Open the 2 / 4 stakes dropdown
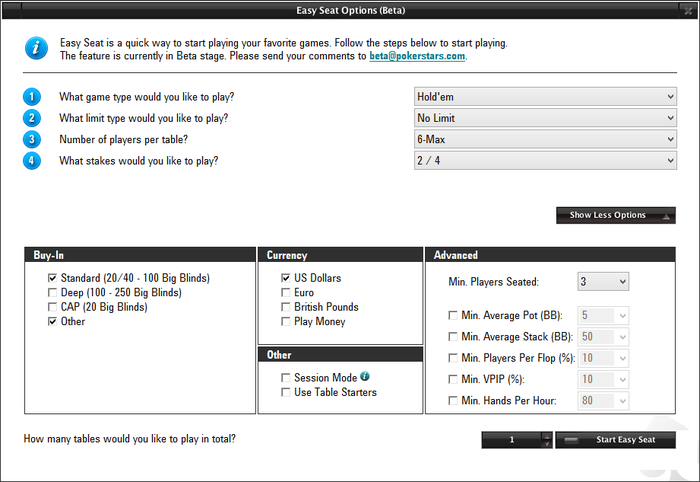The height and width of the screenshot is (482, 700). (x=545, y=161)
